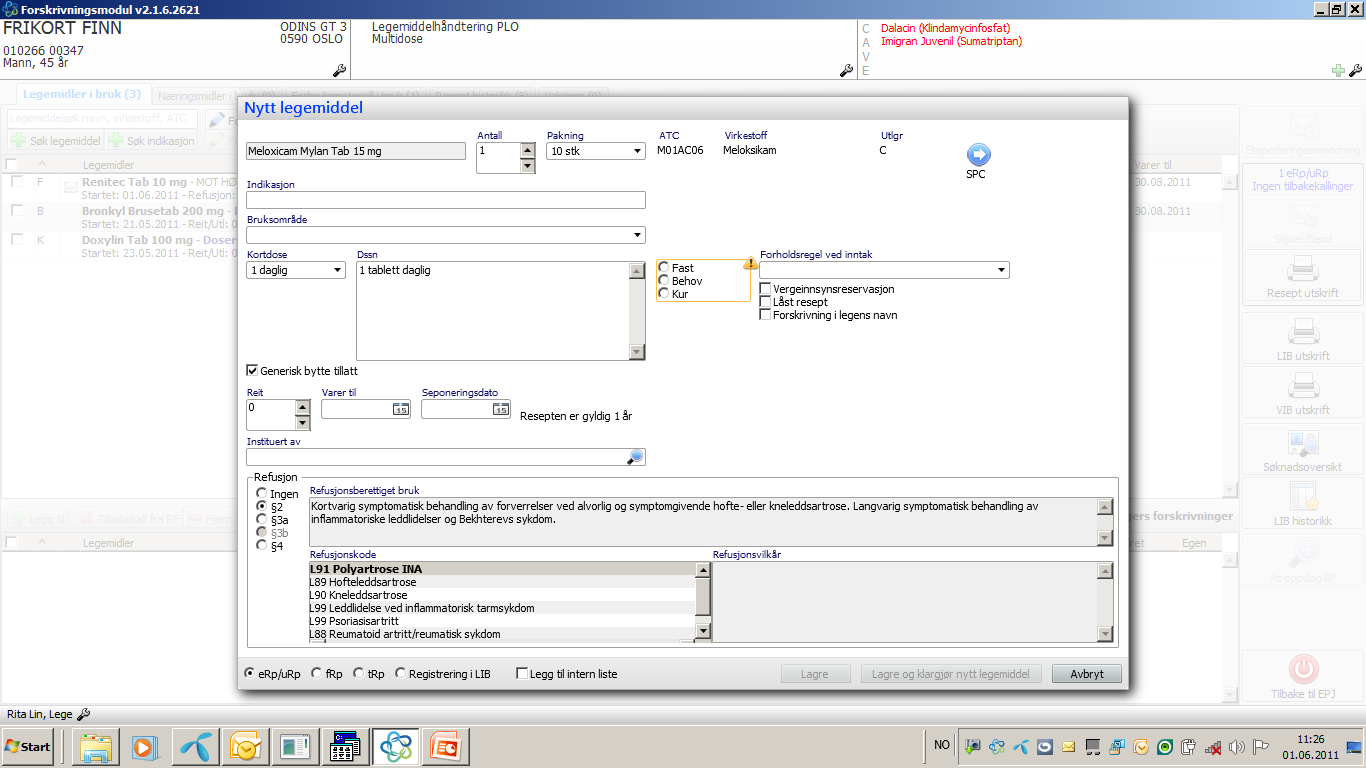Click Søk indikasjon in background window

153,141
